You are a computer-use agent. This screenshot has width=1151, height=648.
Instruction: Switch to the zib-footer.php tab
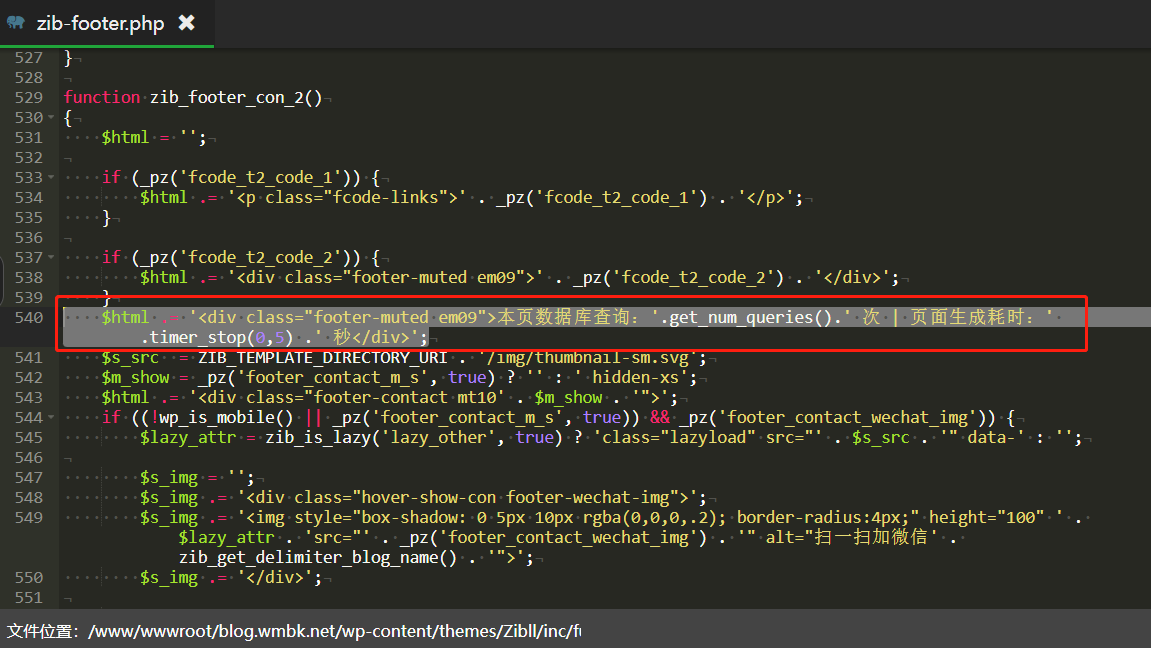click(x=99, y=23)
